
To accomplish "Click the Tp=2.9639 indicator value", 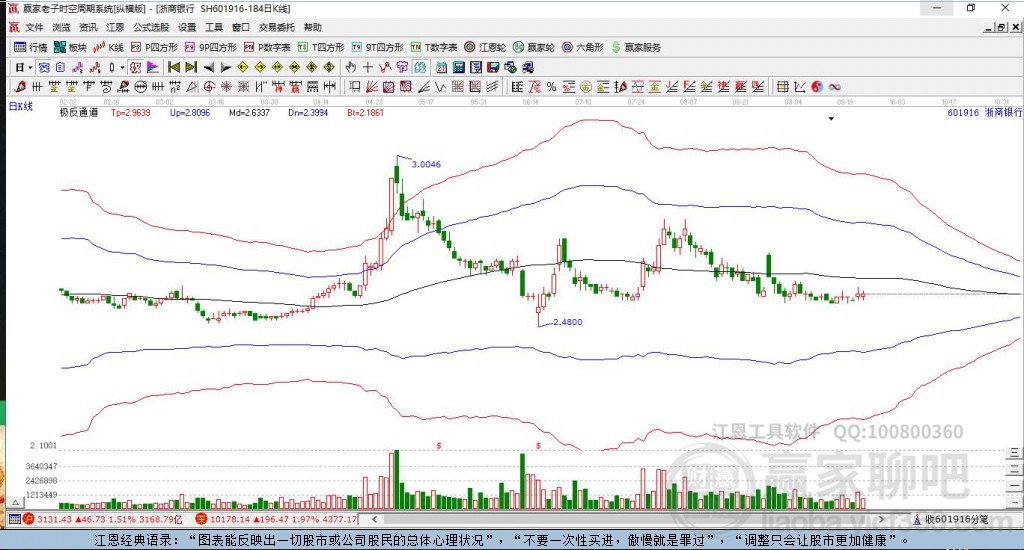I will (131, 112).
